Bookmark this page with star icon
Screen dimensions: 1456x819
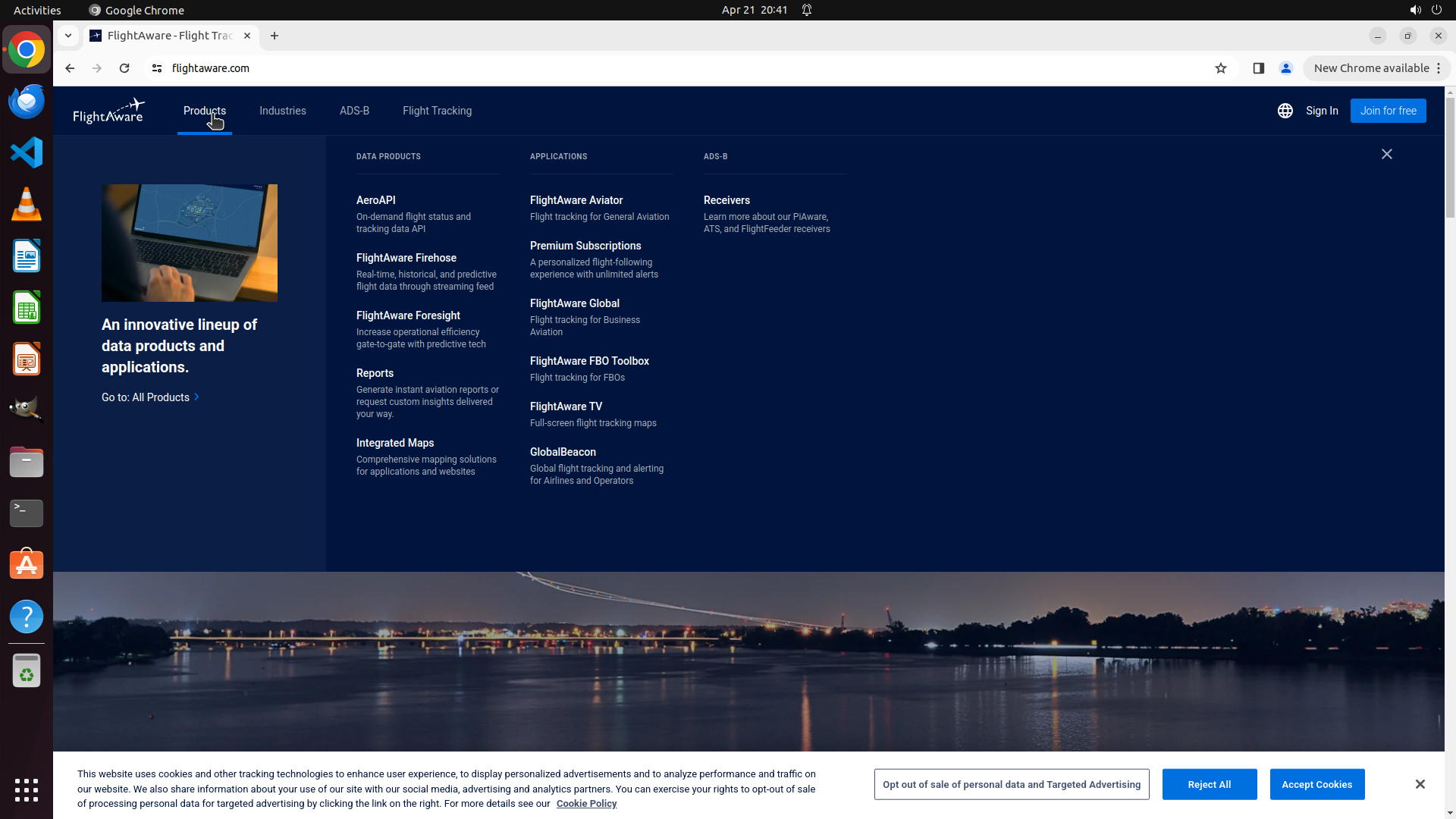1220,68
